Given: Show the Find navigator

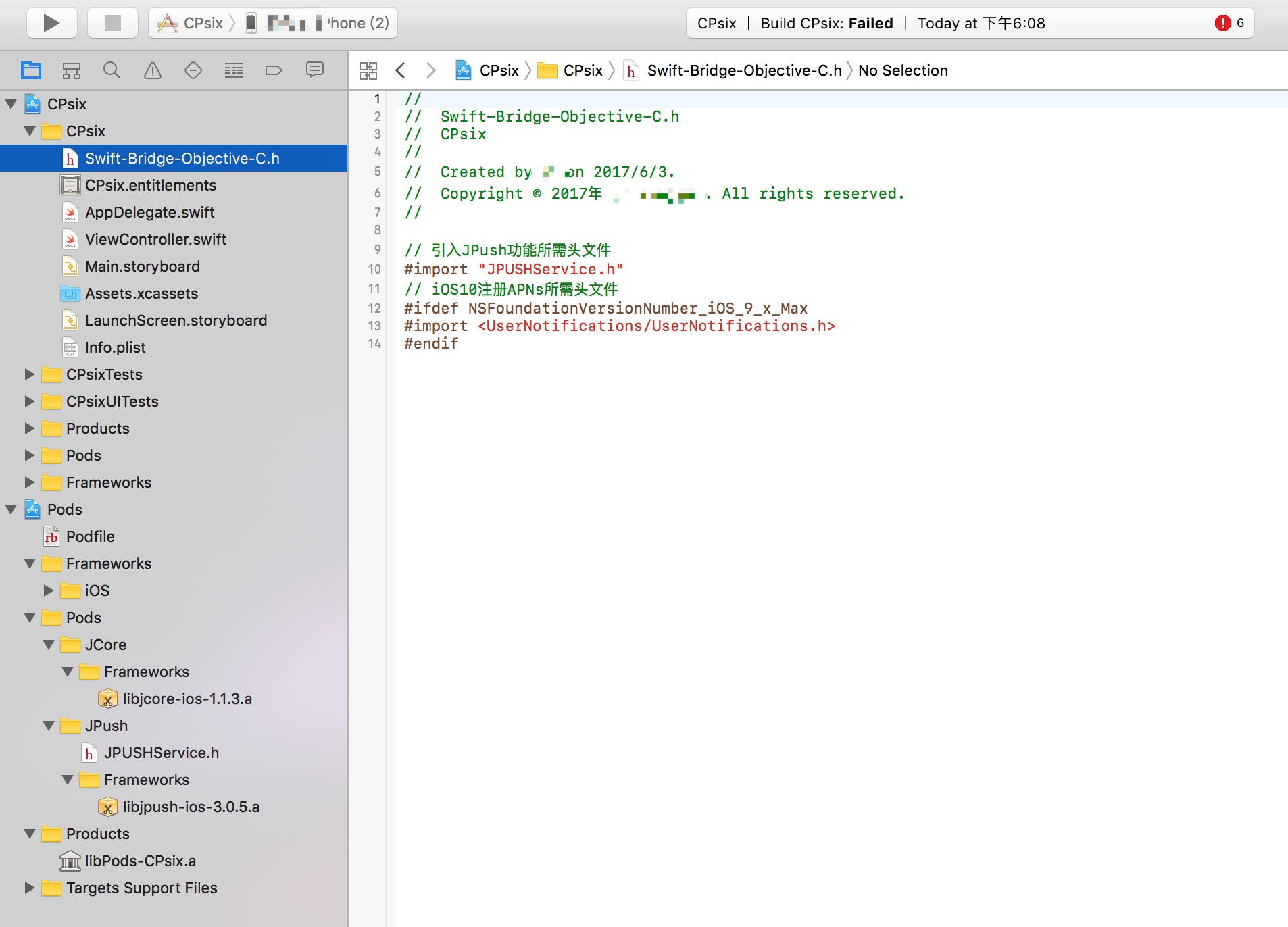Looking at the screenshot, I should pos(112,70).
